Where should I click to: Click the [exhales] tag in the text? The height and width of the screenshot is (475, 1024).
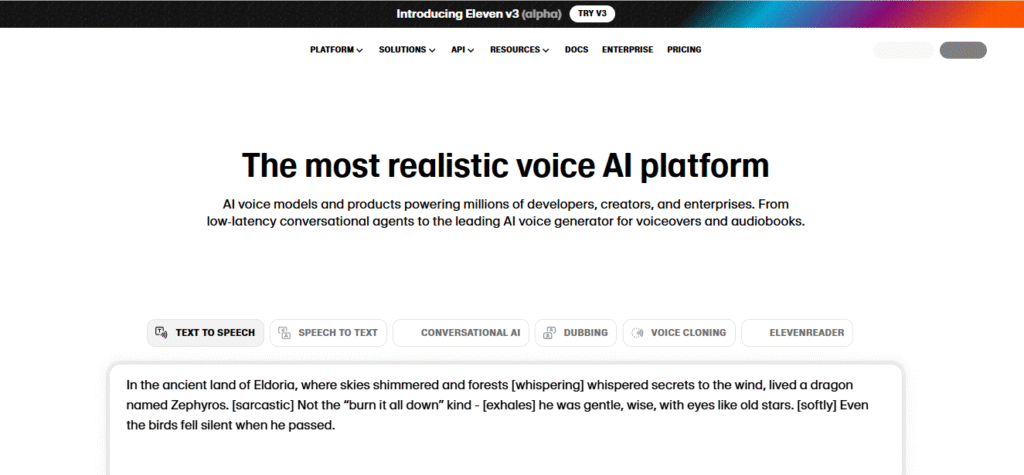click(x=509, y=405)
